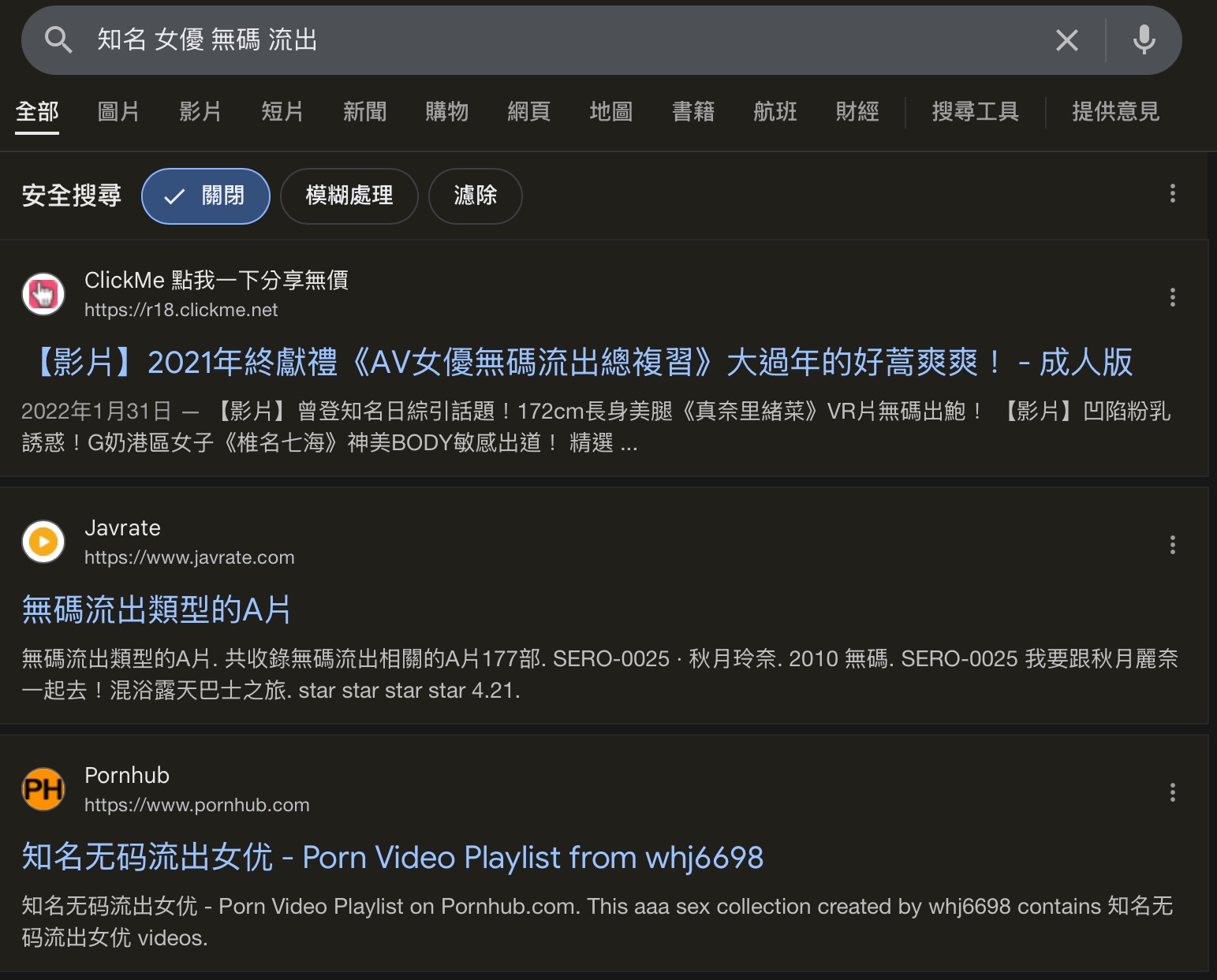The width and height of the screenshot is (1217, 980).
Task: Click the 2022年1月31日 date snippet
Action: [96, 411]
